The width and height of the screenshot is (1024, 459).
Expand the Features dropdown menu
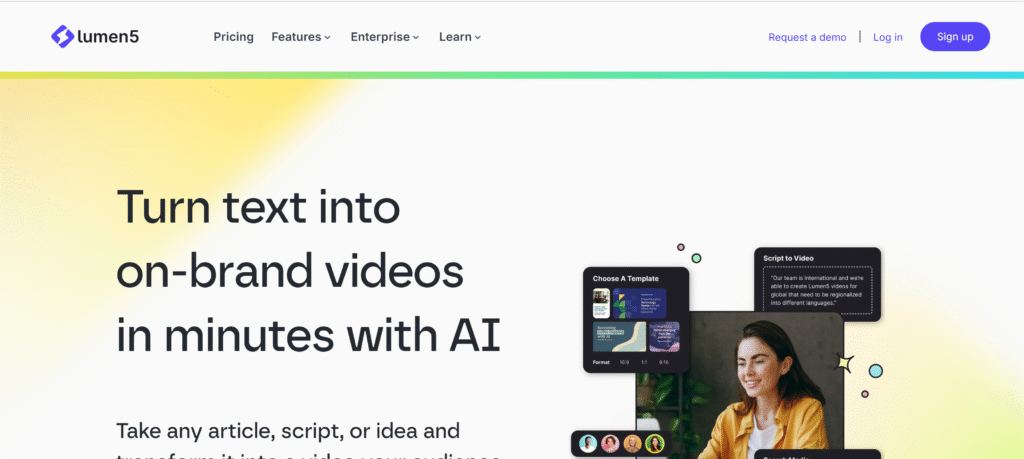pyautogui.click(x=301, y=37)
